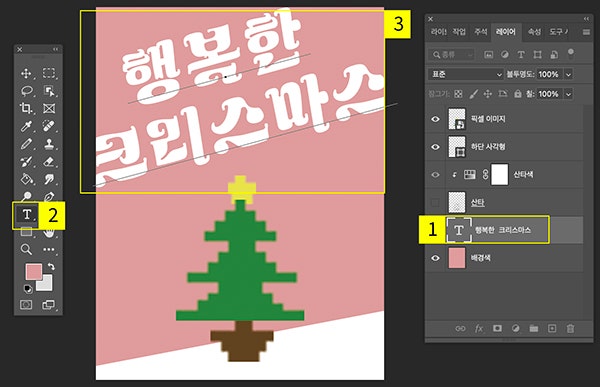This screenshot has width=600, height=387.
Task: Delete the selected layer
Action: (570, 328)
